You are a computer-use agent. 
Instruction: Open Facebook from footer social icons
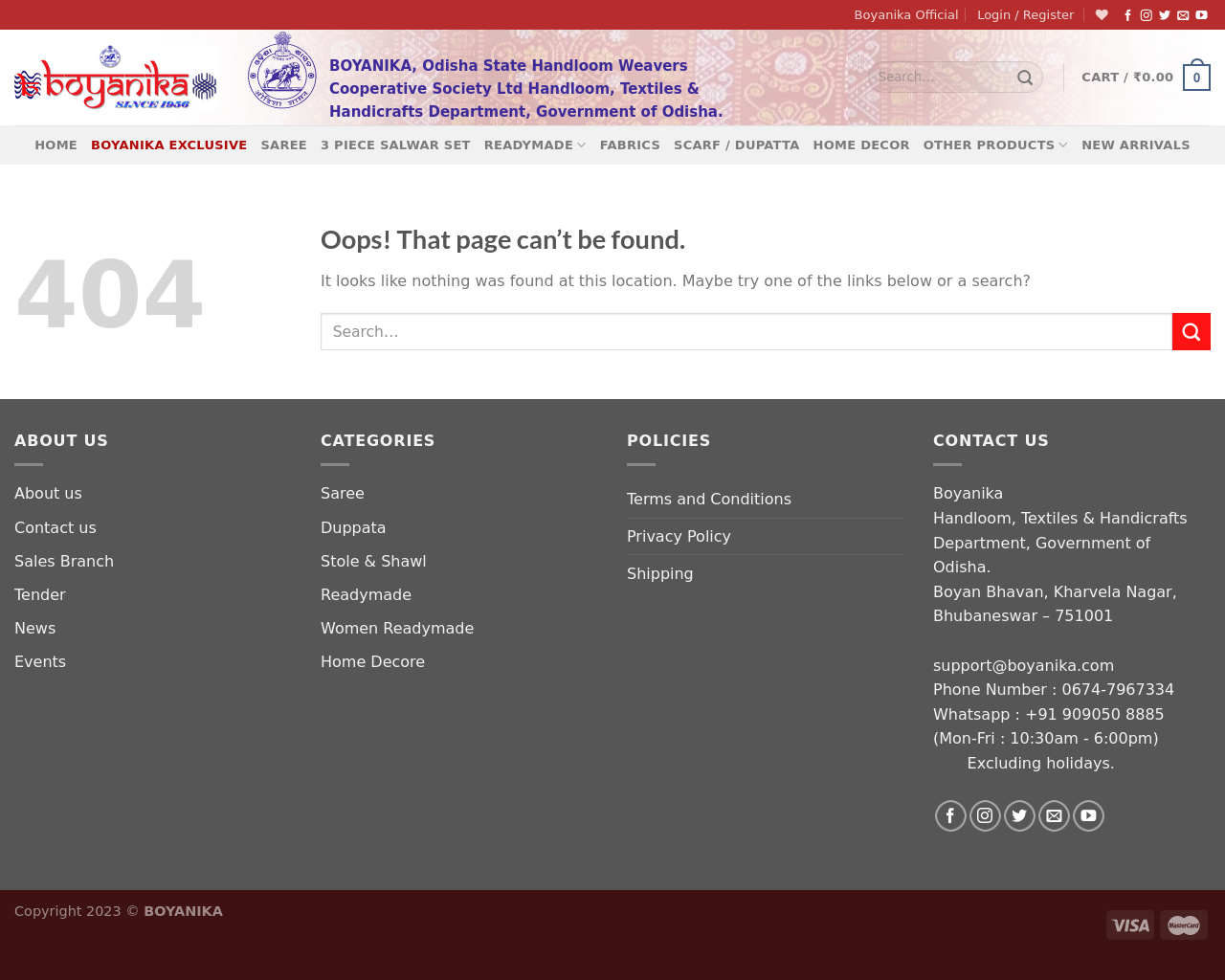tap(950, 815)
